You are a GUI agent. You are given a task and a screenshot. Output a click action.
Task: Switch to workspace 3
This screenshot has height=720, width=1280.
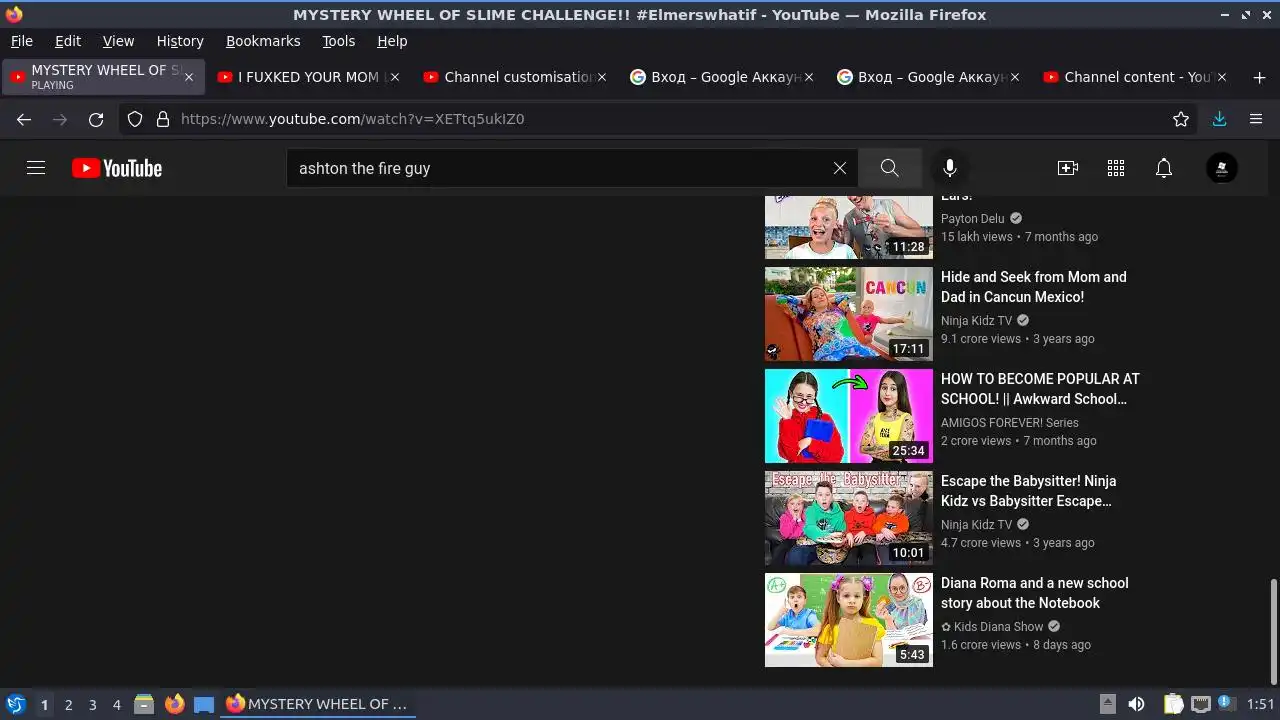92,704
